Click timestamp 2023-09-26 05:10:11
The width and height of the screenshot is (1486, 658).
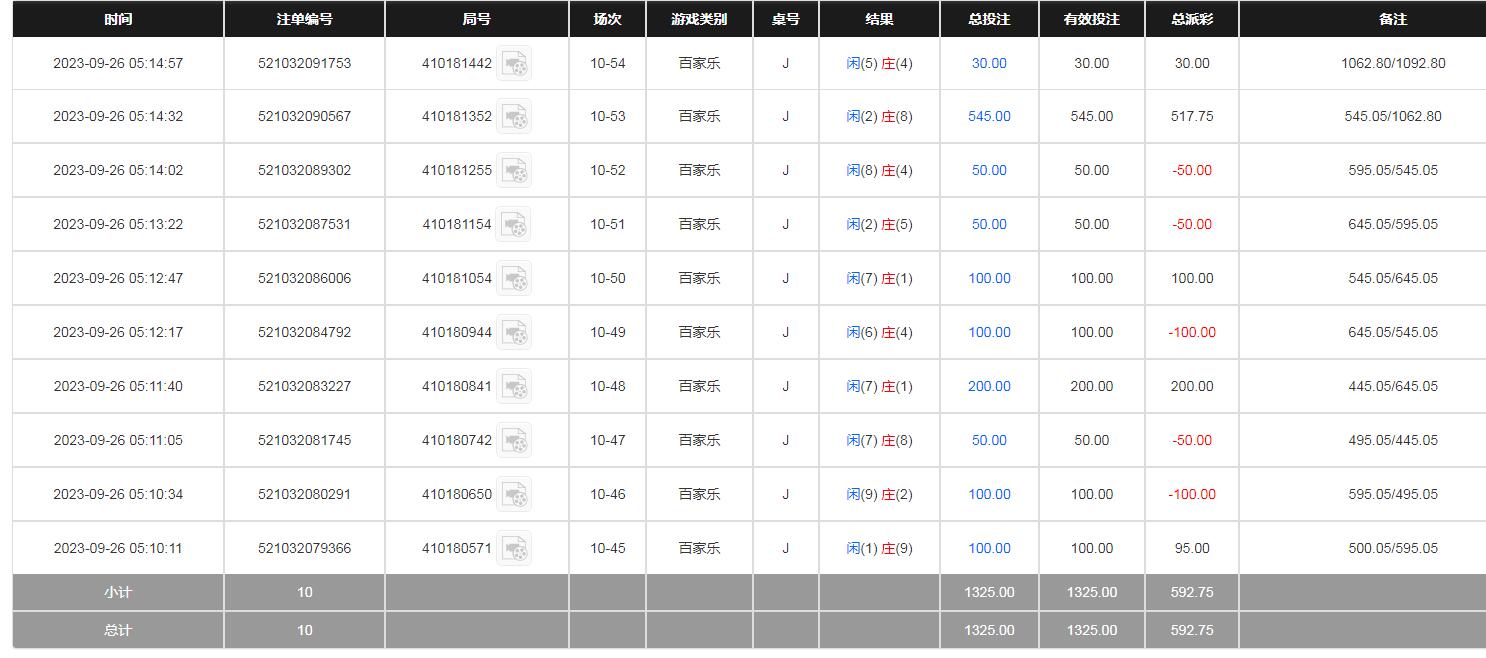[118, 548]
